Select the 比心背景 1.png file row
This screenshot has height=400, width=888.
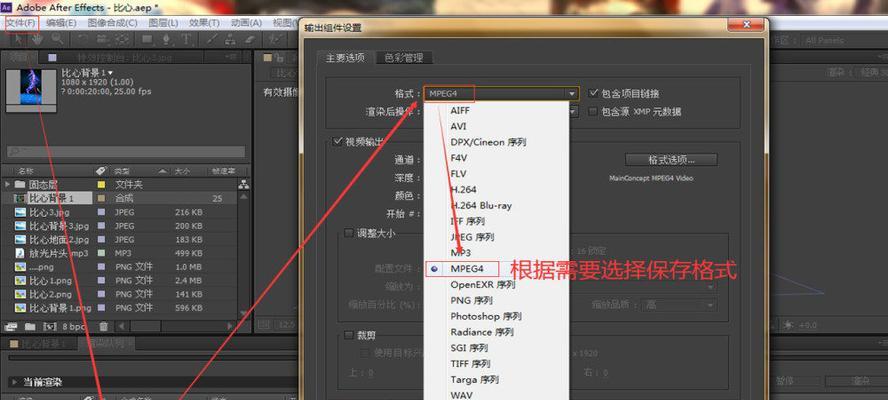[119, 308]
